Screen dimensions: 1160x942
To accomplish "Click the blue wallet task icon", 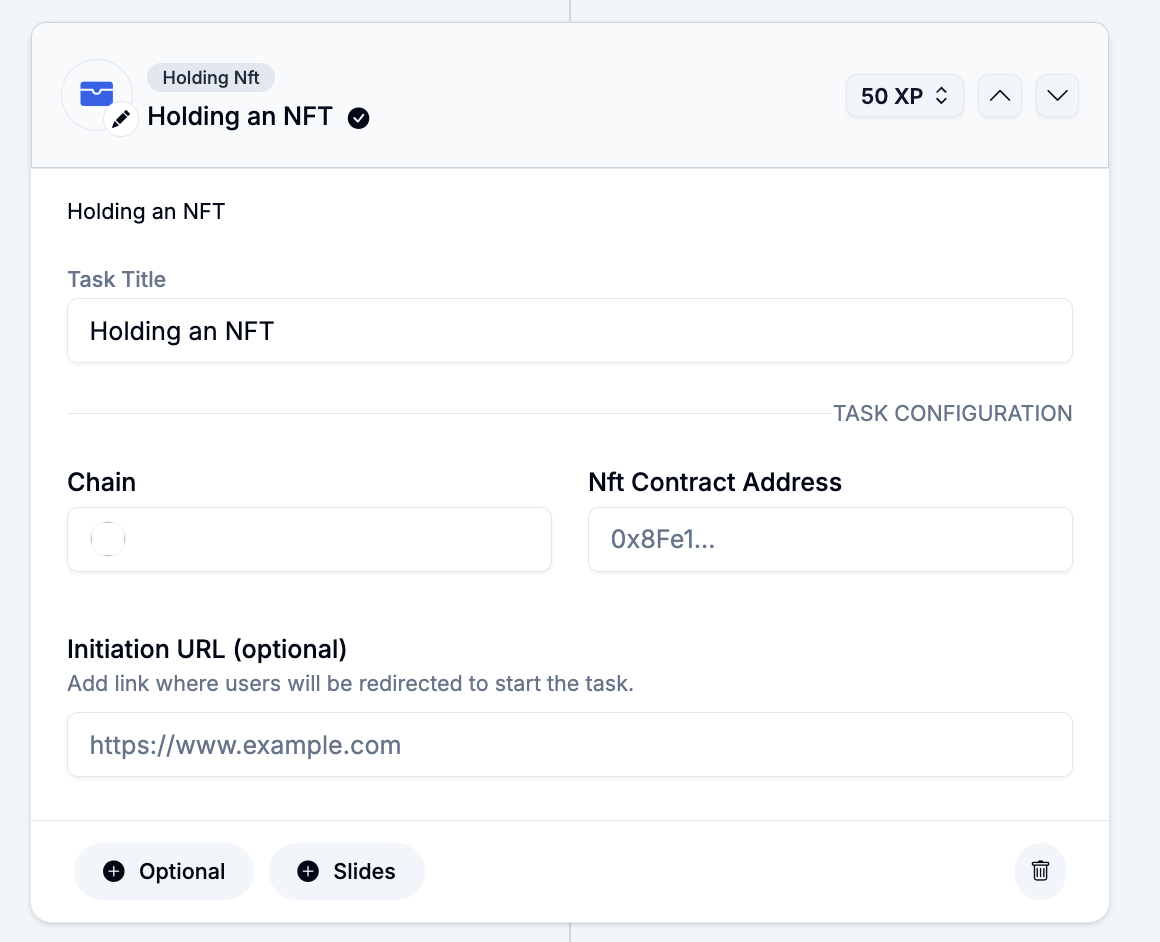I will coord(96,94).
